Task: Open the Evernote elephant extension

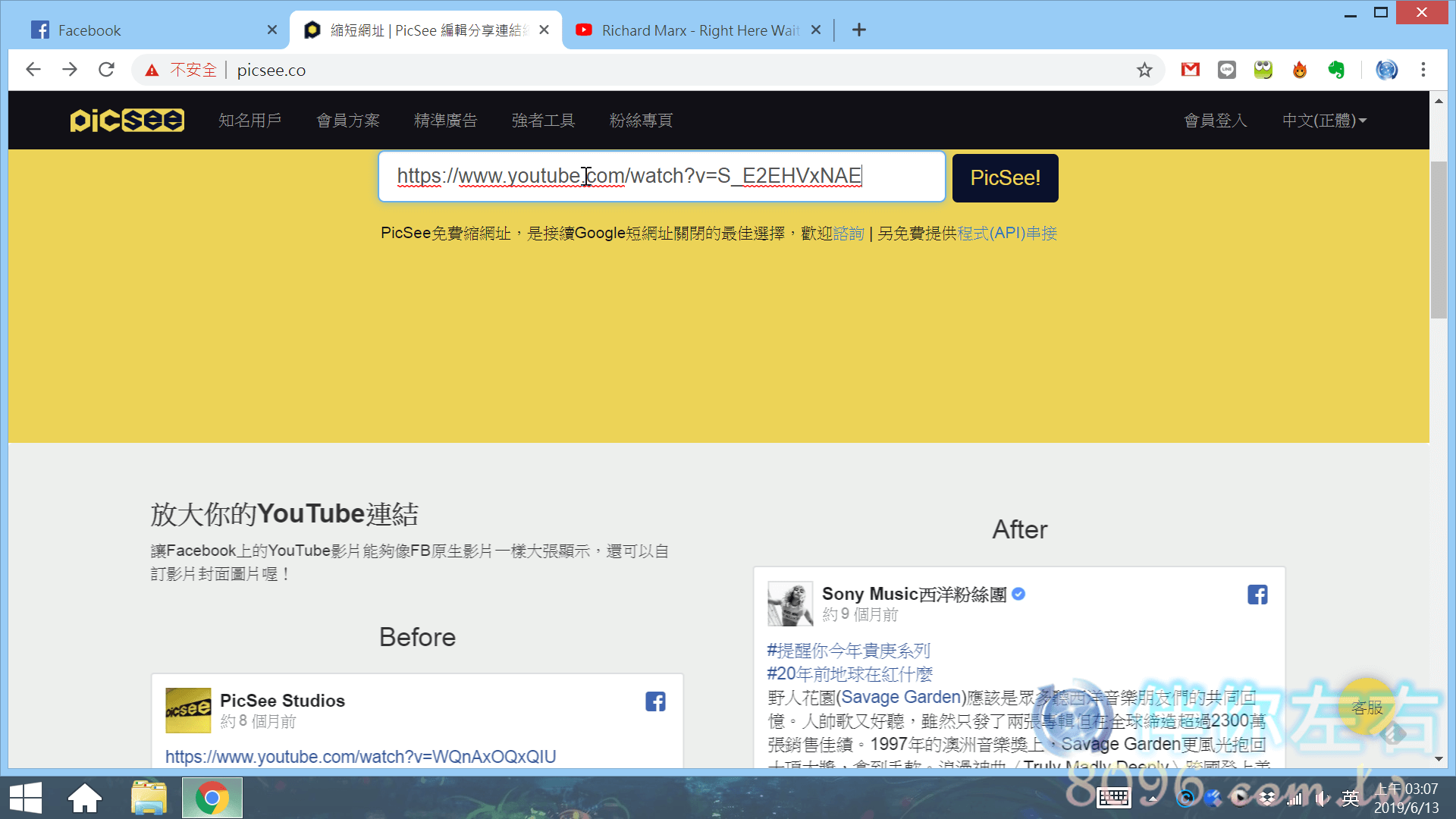Action: click(x=1336, y=70)
